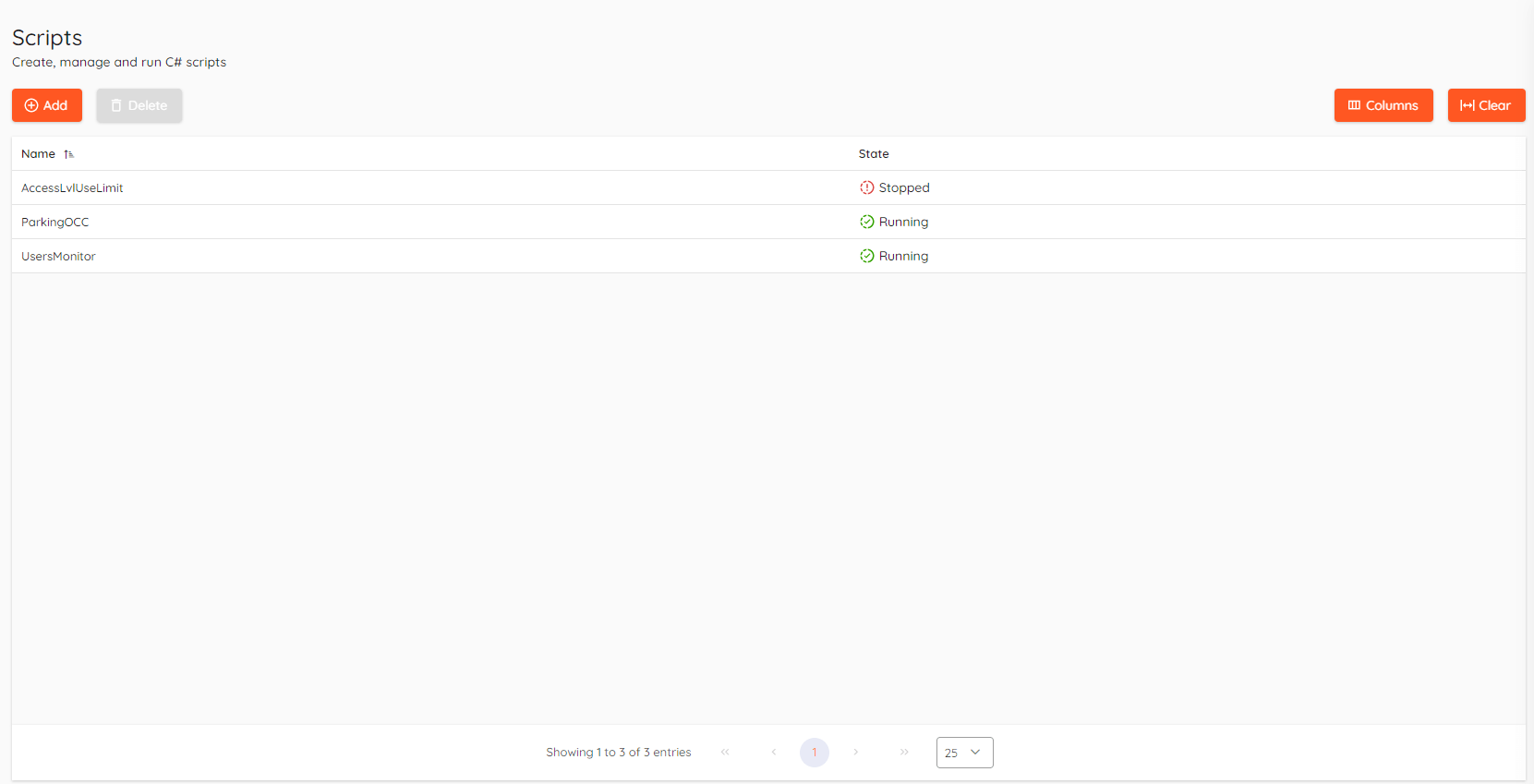Click the Stopped state text of AccessLvlUseLimit
This screenshot has height=784, width=1534.
[904, 187]
